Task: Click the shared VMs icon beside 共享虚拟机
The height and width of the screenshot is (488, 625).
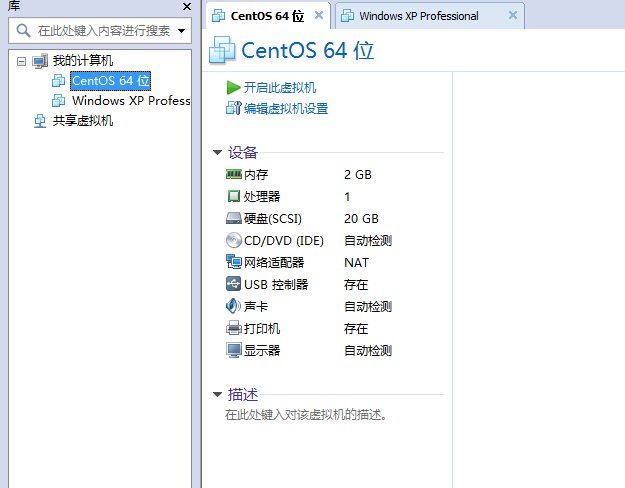Action: (40, 121)
